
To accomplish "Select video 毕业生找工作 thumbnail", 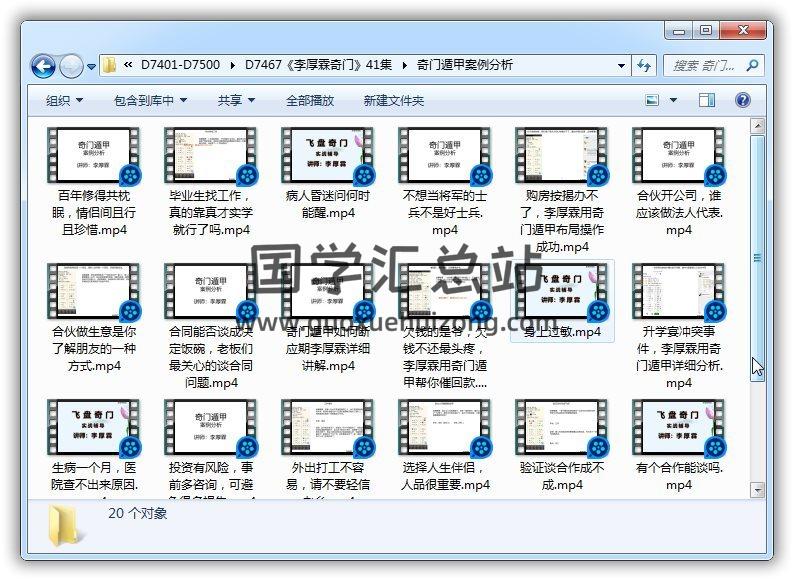I will [211, 155].
